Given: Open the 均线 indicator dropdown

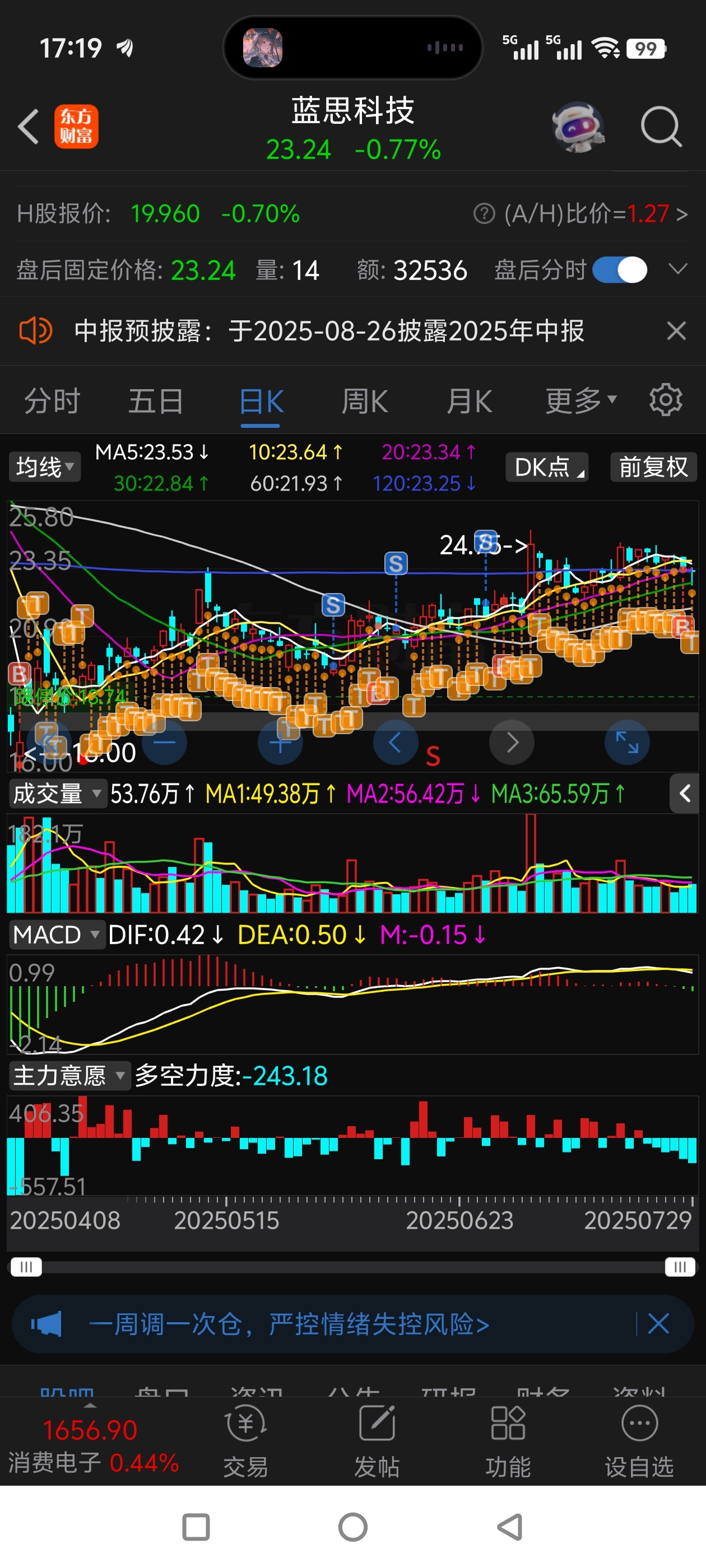Looking at the screenshot, I should [x=44, y=467].
